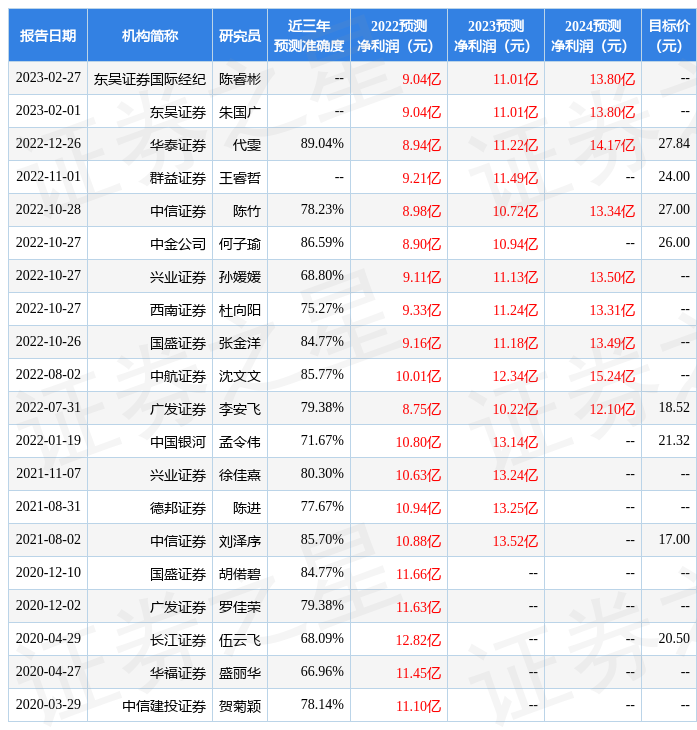The height and width of the screenshot is (730, 697).
Task: Select target price 18.52
Action: 674,408
